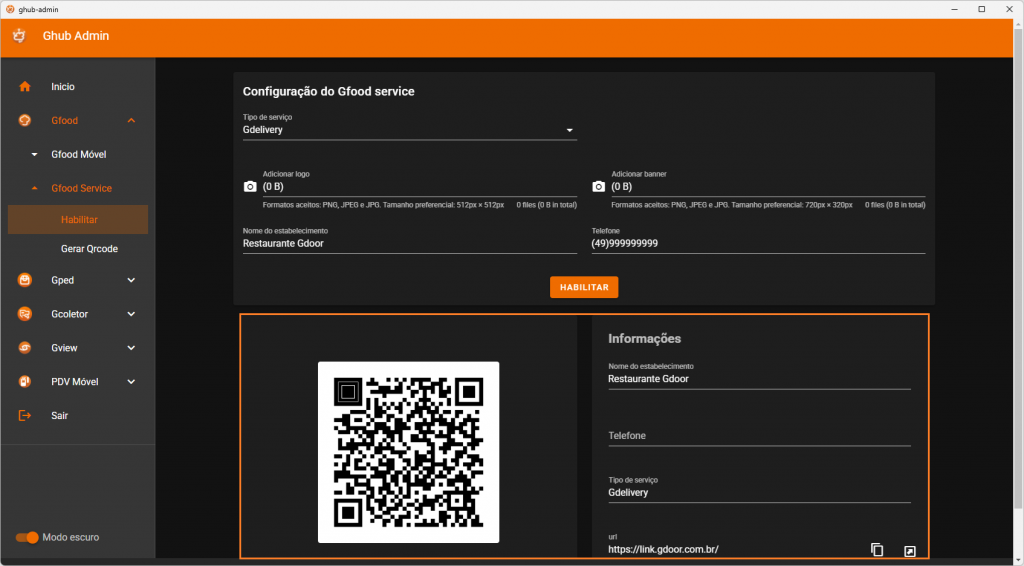This screenshot has width=1024, height=566.
Task: Click the ghub-admin title bar app icon
Action: click(10, 9)
